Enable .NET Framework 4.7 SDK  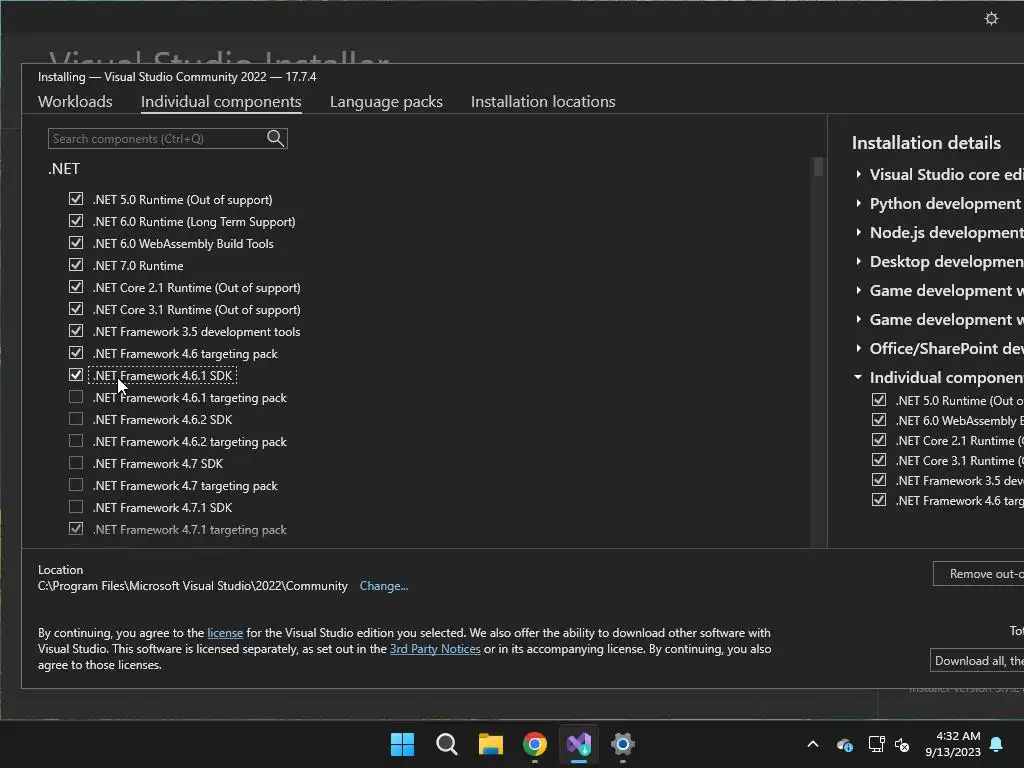pos(76,463)
